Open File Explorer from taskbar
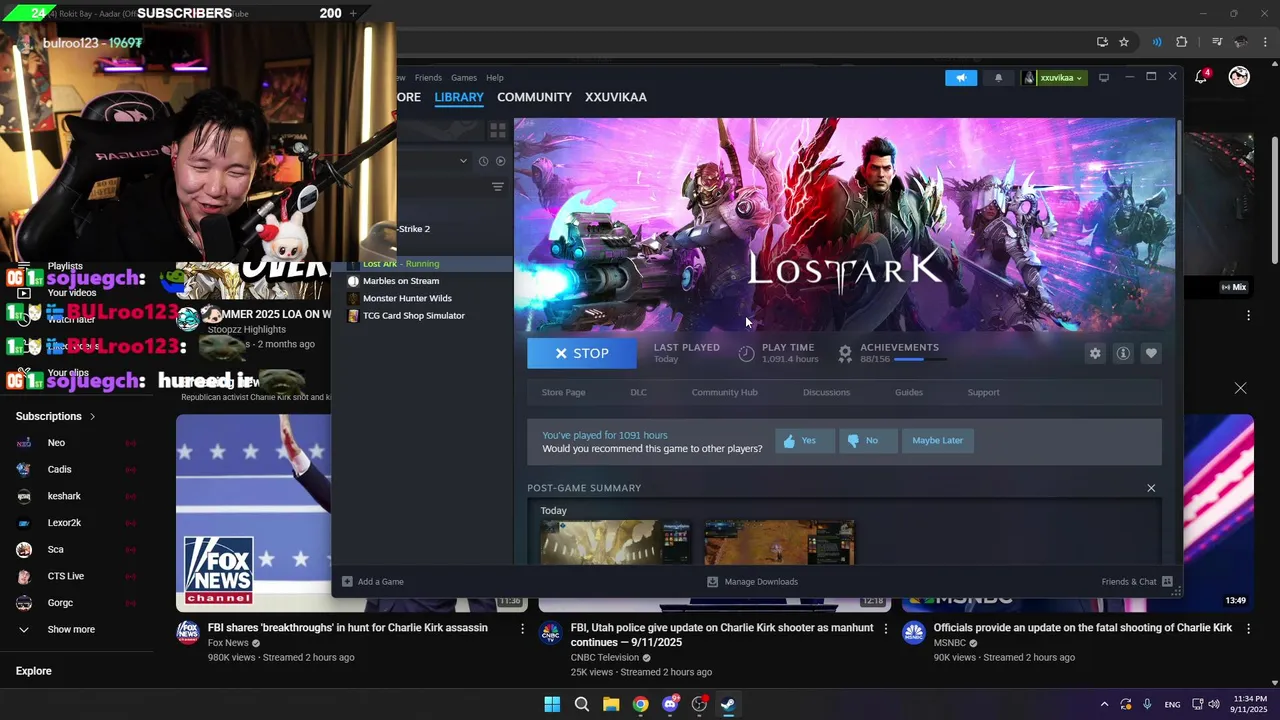The height and width of the screenshot is (720, 1280). [x=611, y=704]
